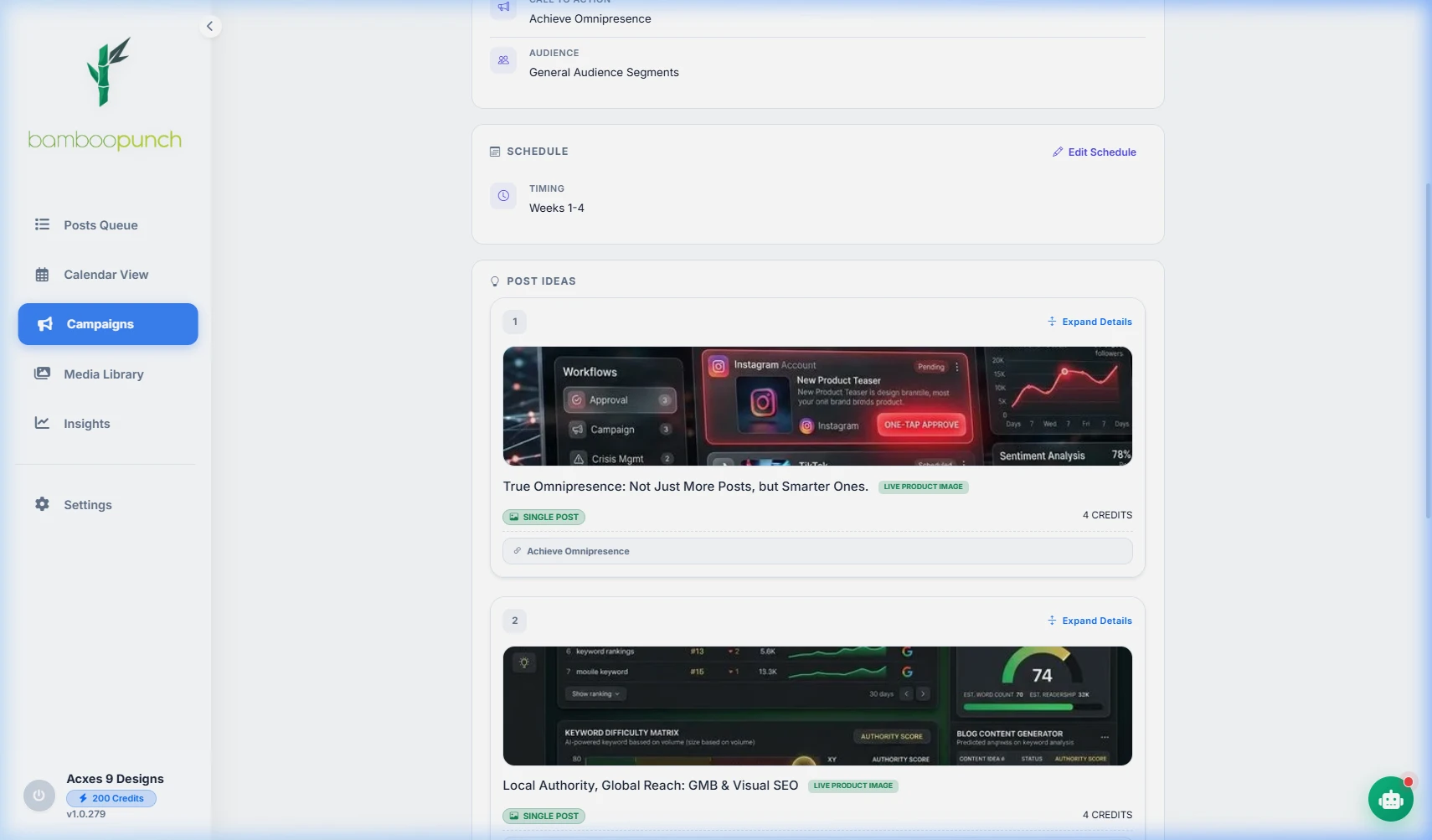Click the SCHEDULE section heading
Viewport: 1432px width, 840px height.
537,152
